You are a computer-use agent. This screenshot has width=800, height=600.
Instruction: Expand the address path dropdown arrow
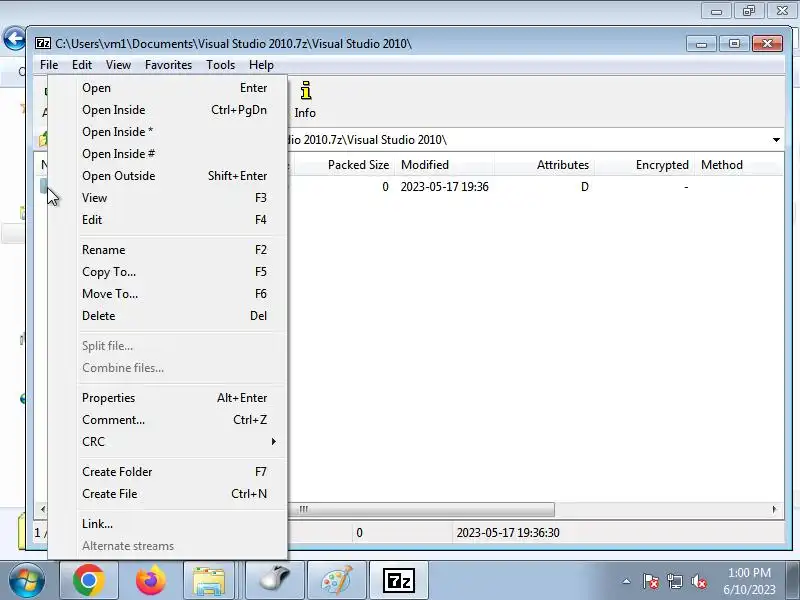[776, 140]
